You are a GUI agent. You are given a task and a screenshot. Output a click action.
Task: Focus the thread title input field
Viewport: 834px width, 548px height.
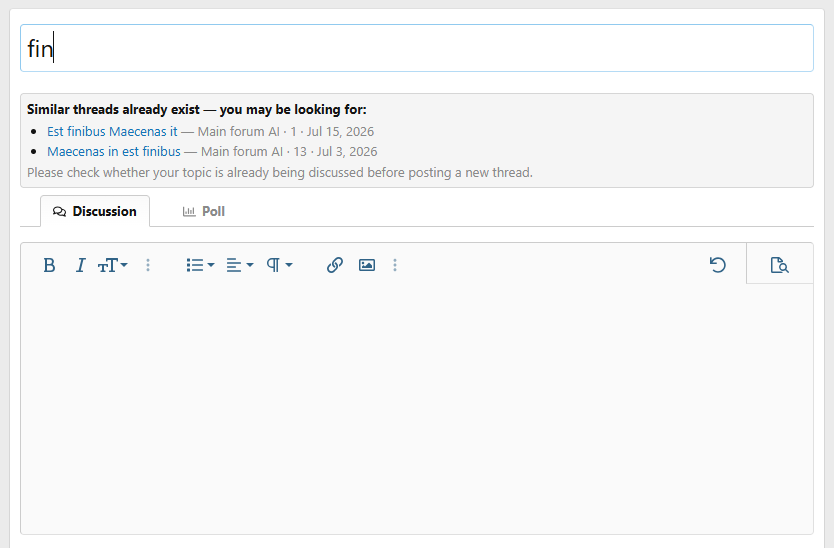(x=417, y=48)
